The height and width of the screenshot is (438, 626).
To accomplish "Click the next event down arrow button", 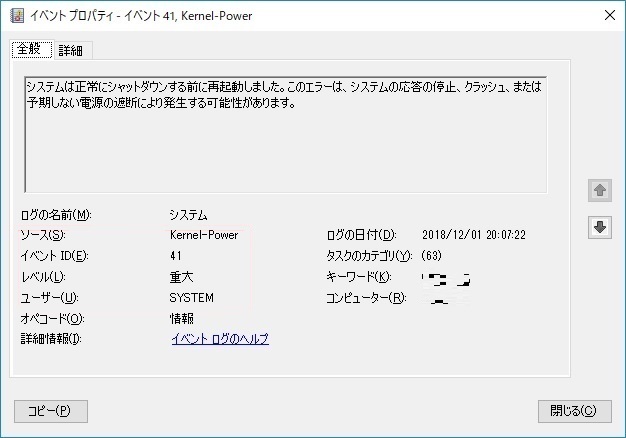I will pos(600,228).
